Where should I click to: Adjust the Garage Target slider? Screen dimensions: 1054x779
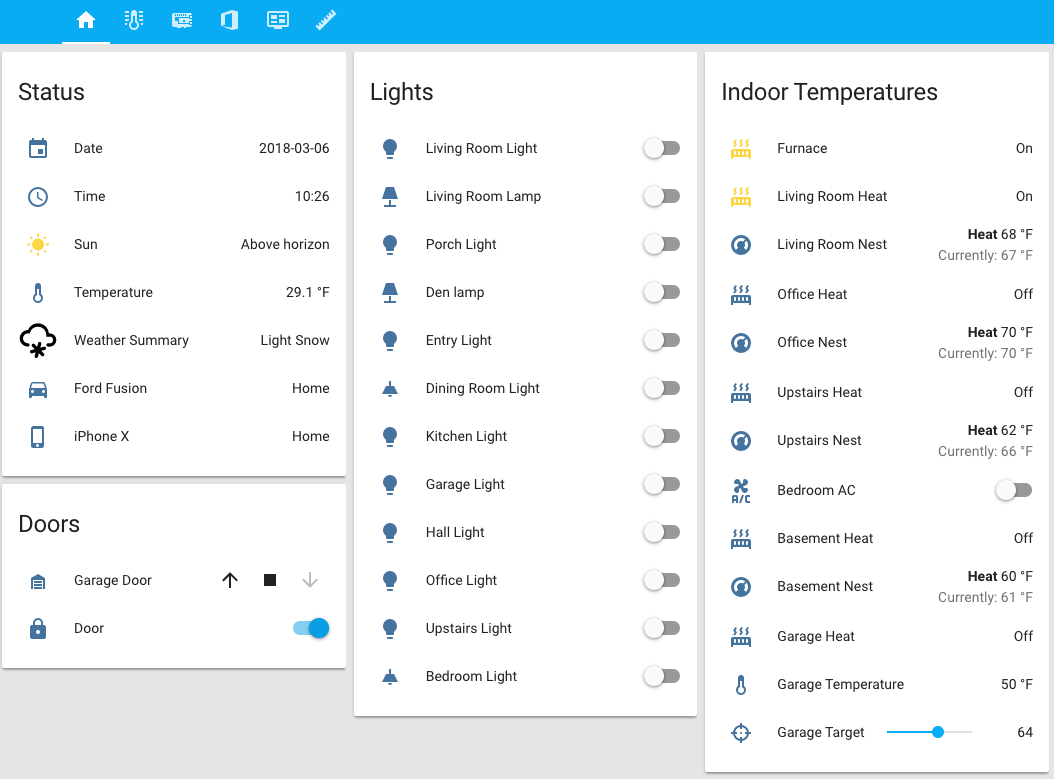[x=929, y=733]
